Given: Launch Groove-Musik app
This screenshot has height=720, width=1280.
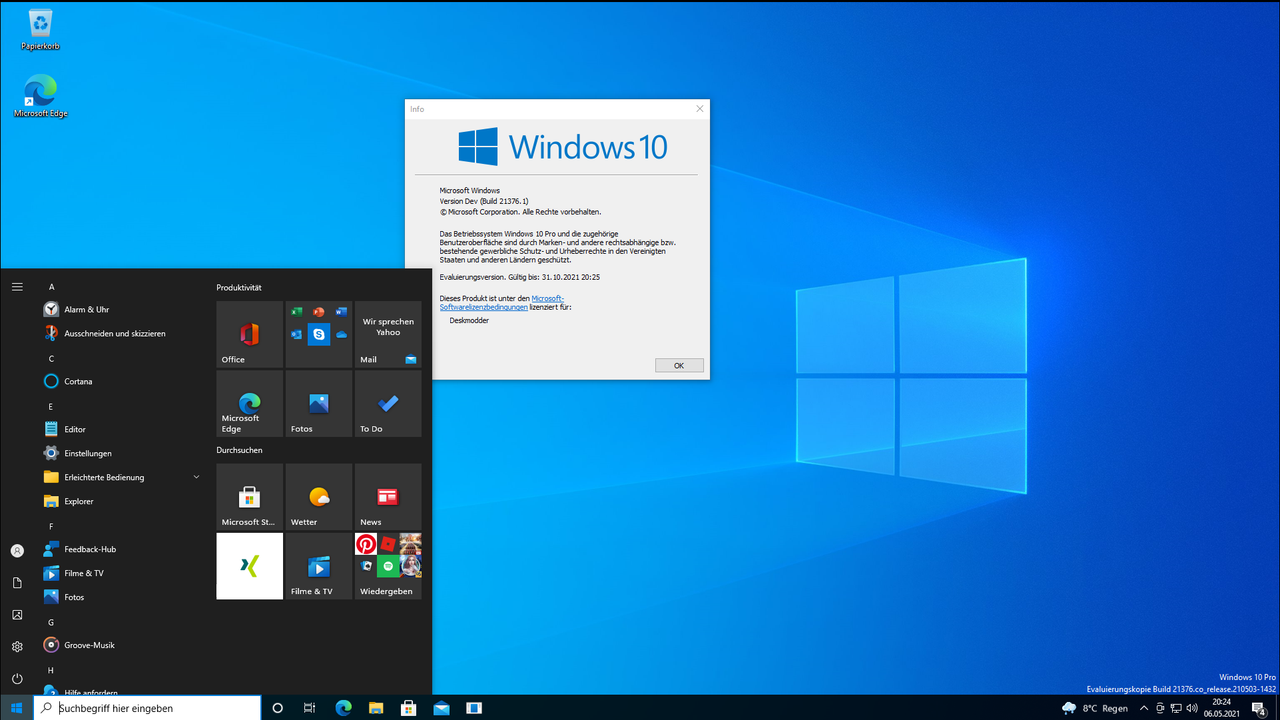Looking at the screenshot, I should (120, 645).
